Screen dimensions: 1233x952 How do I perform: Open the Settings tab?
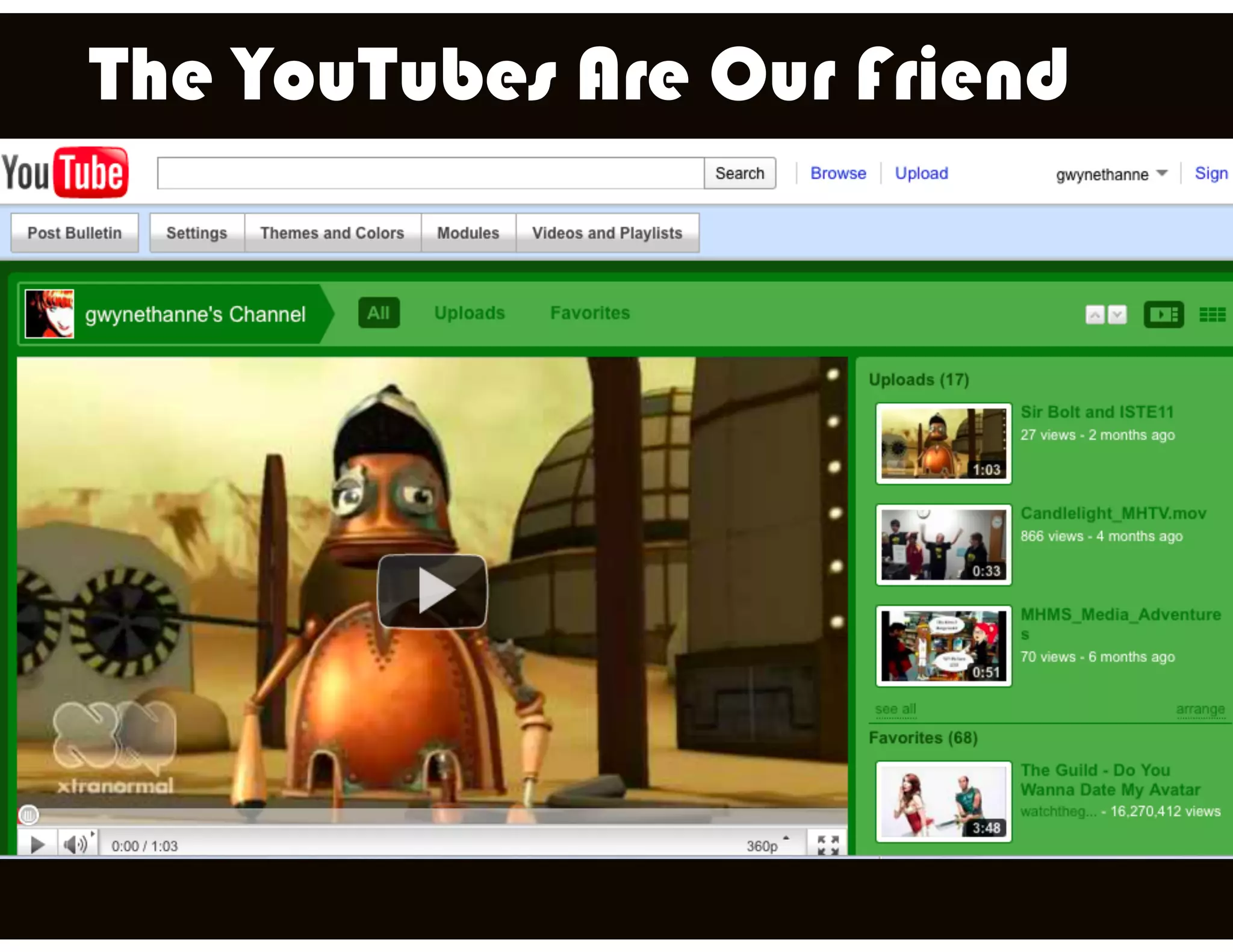(x=197, y=233)
